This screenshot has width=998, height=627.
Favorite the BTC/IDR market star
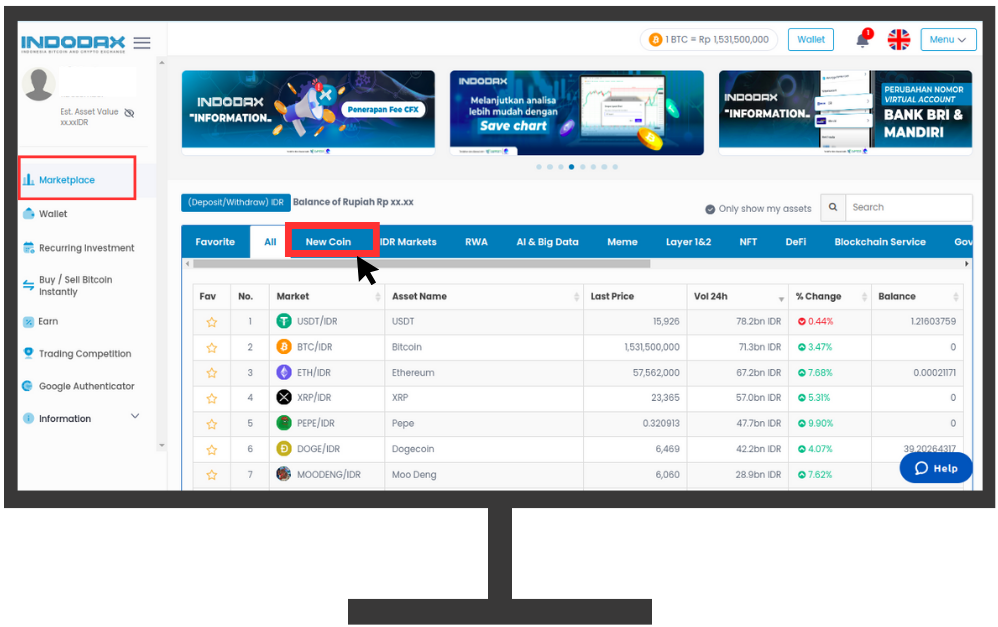[212, 348]
